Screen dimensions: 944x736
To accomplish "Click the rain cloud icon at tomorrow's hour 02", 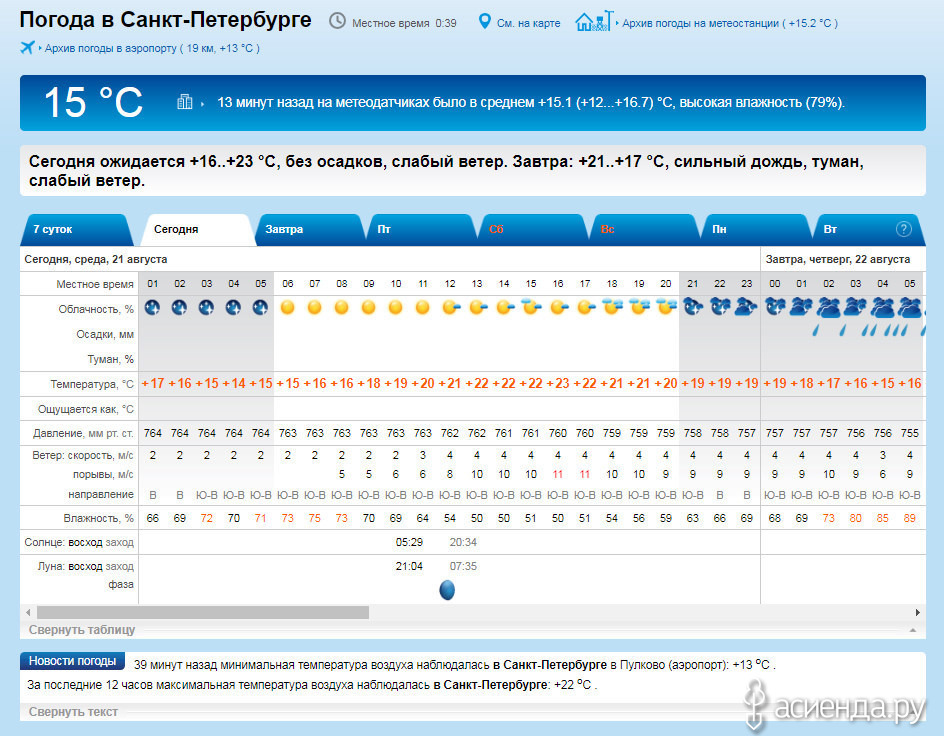I will click(x=829, y=308).
